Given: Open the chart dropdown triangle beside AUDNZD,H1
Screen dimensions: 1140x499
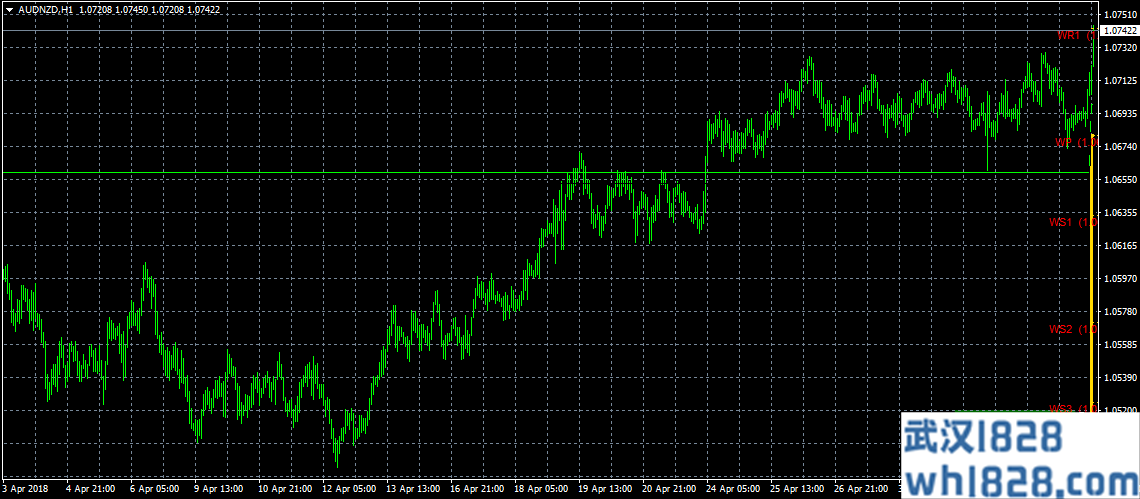Looking at the screenshot, I should 9,9.
